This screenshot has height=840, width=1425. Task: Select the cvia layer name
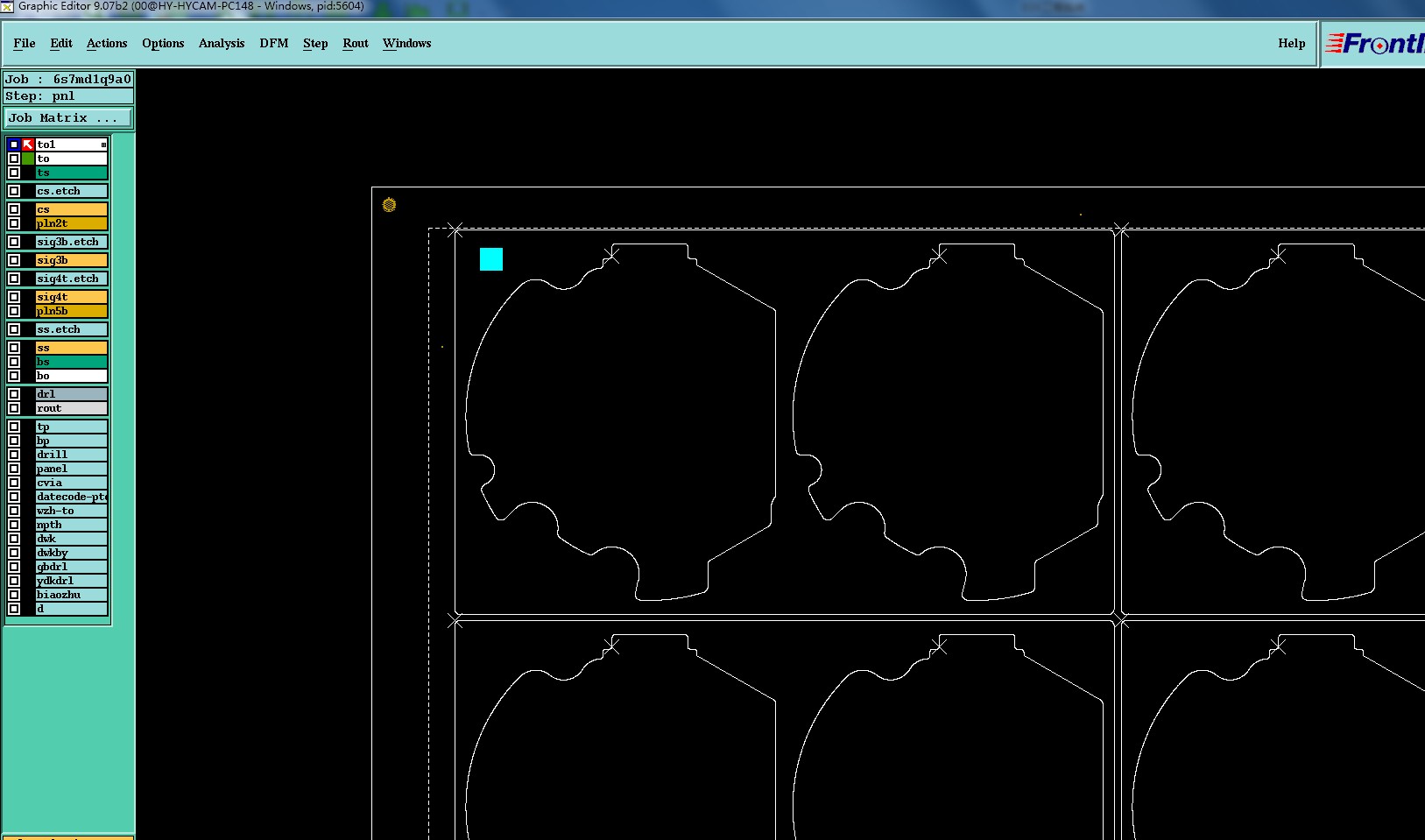pyautogui.click(x=72, y=483)
